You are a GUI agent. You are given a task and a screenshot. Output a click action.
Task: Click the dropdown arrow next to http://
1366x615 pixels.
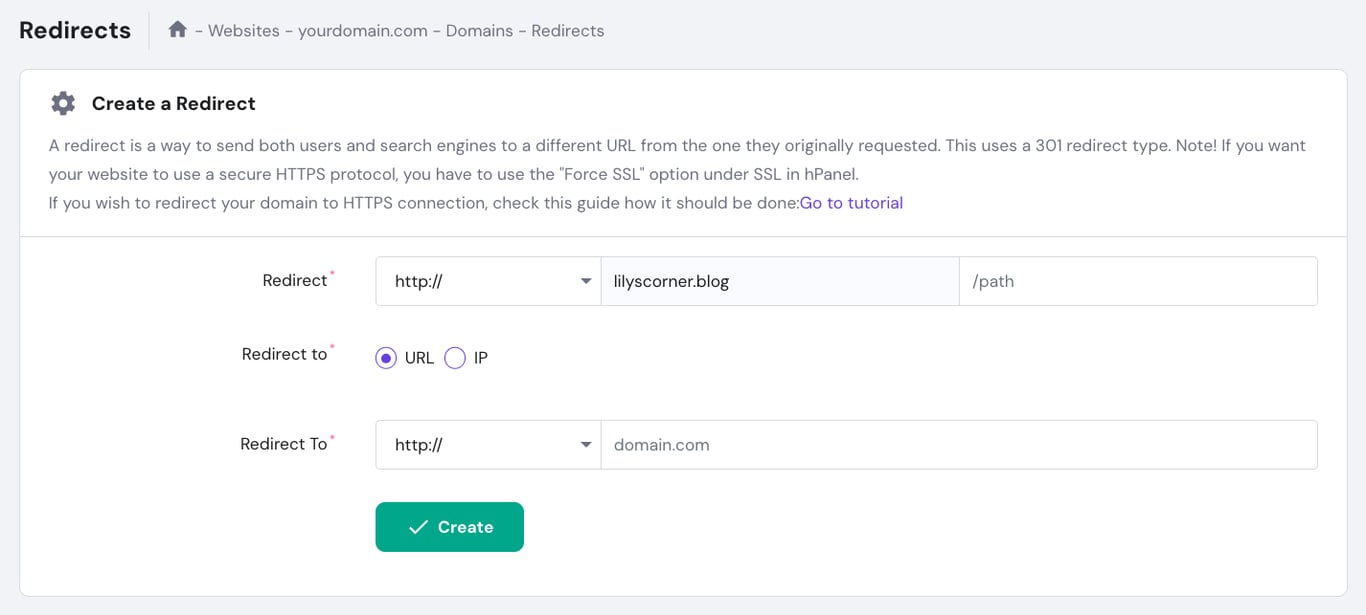pyautogui.click(x=587, y=281)
